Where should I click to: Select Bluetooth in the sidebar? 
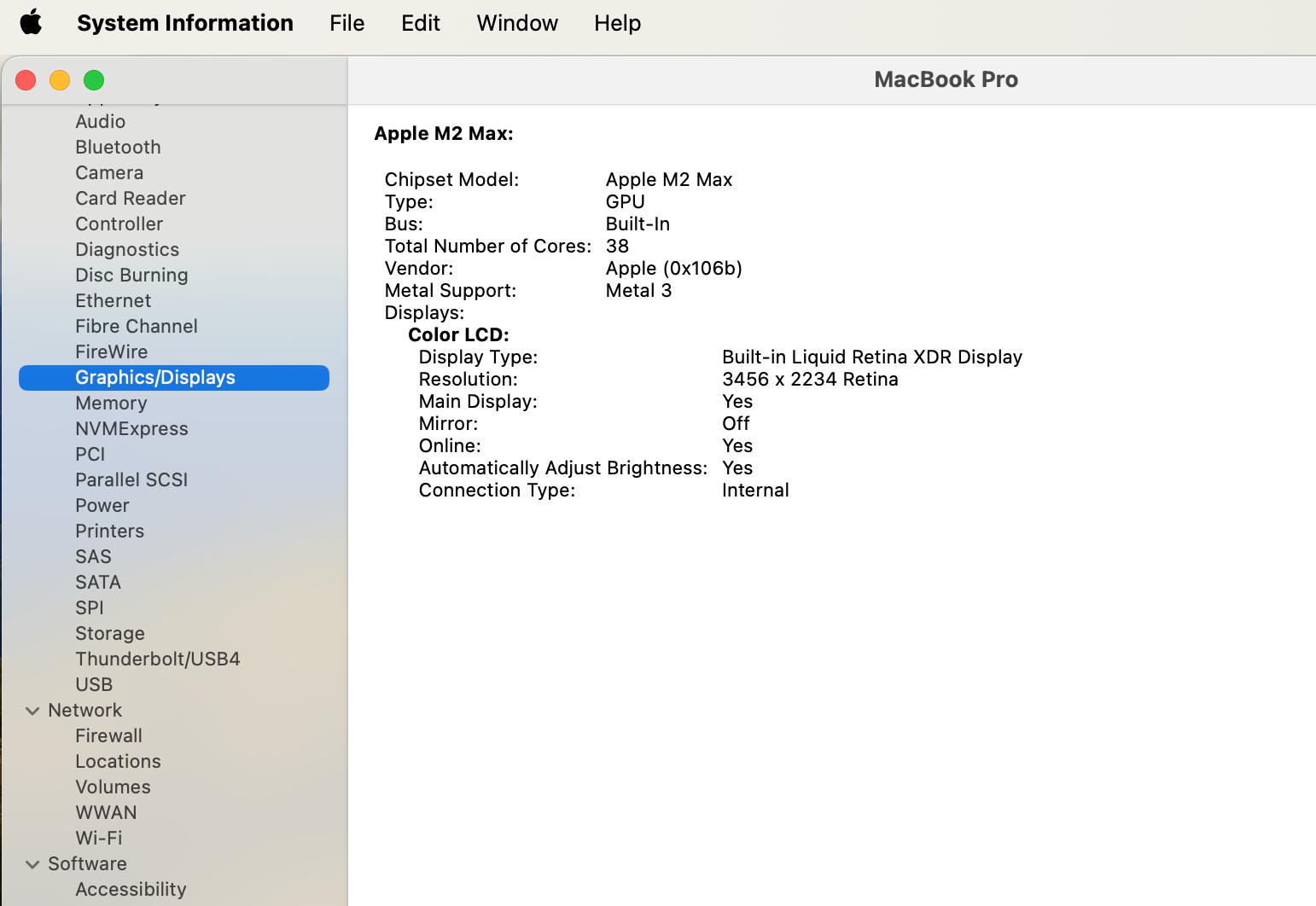tap(118, 148)
